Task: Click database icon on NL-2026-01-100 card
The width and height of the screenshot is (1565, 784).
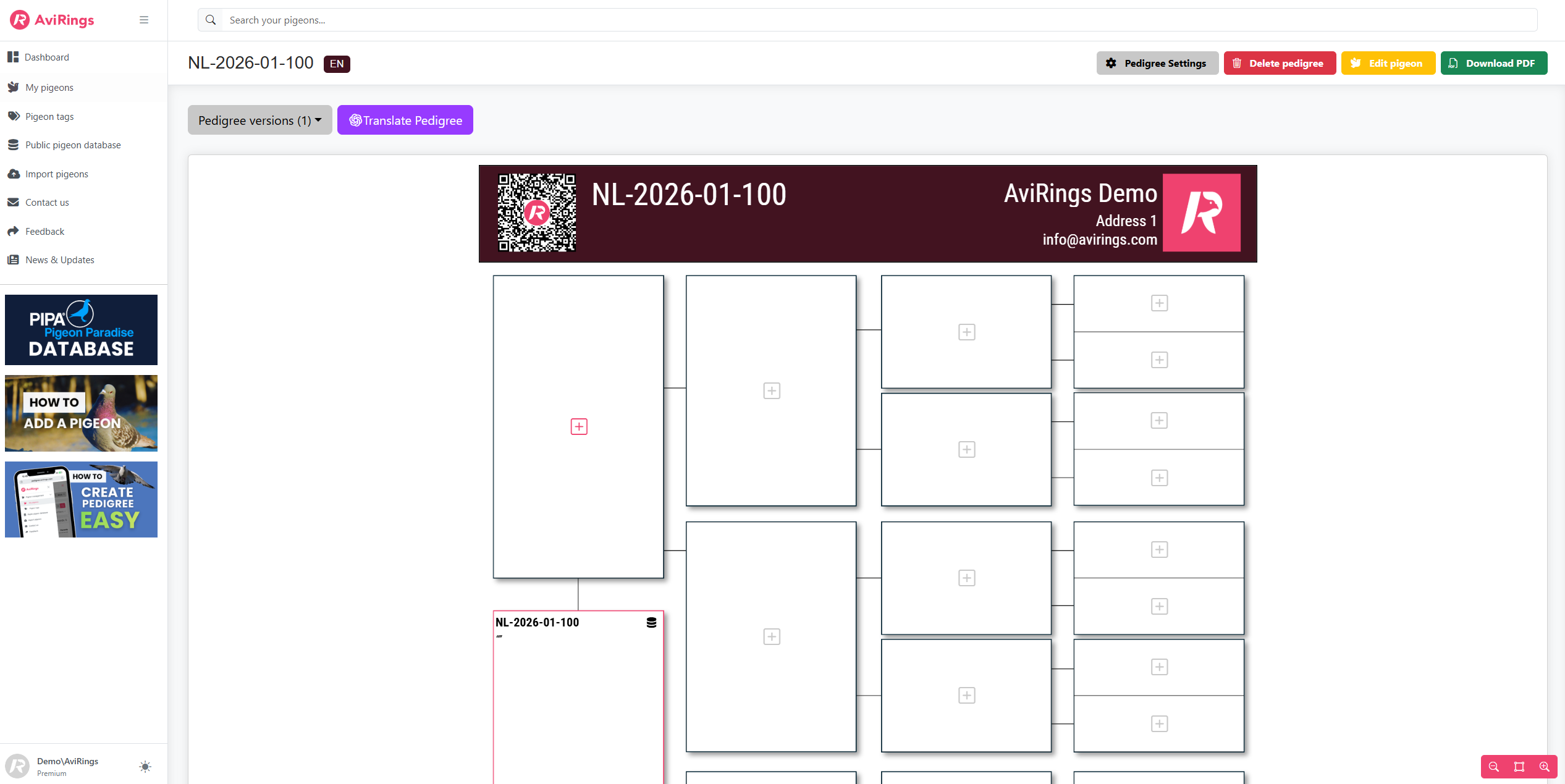Action: coord(651,622)
